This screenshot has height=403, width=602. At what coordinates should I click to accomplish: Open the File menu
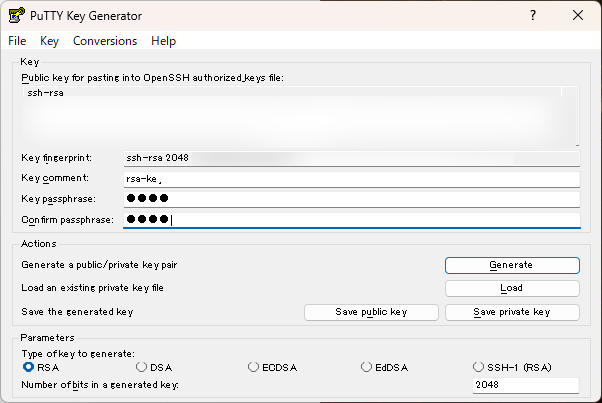[x=17, y=41]
